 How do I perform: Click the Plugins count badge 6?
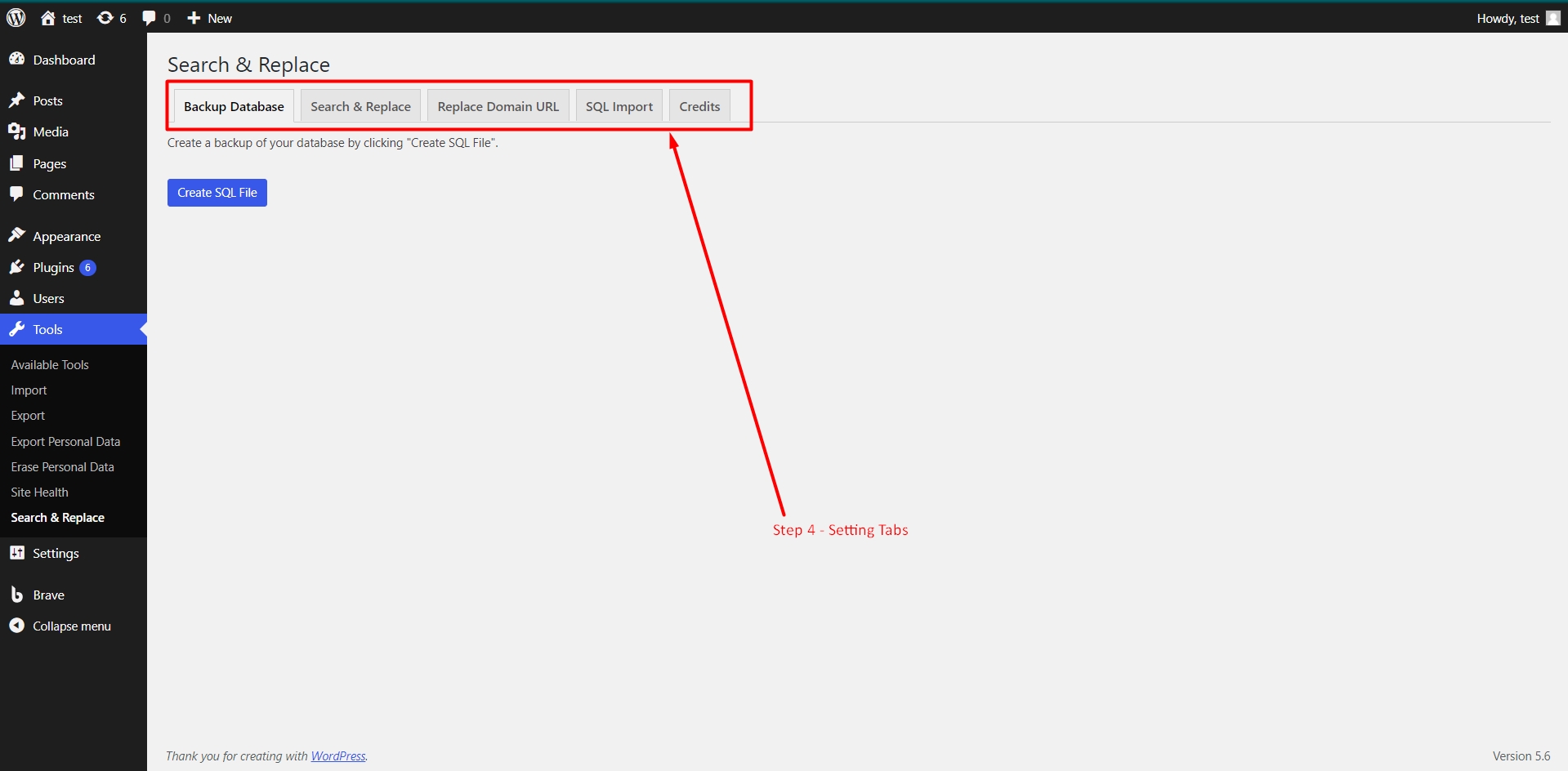coord(87,267)
